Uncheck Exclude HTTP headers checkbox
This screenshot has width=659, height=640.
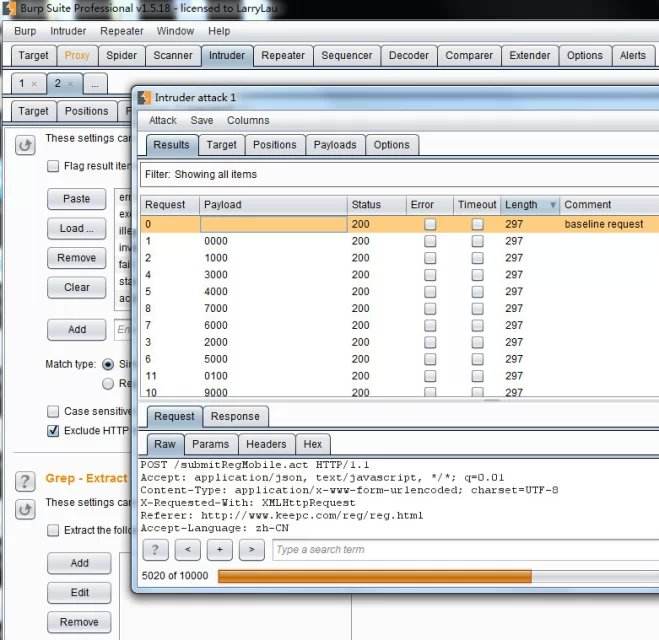pos(53,431)
